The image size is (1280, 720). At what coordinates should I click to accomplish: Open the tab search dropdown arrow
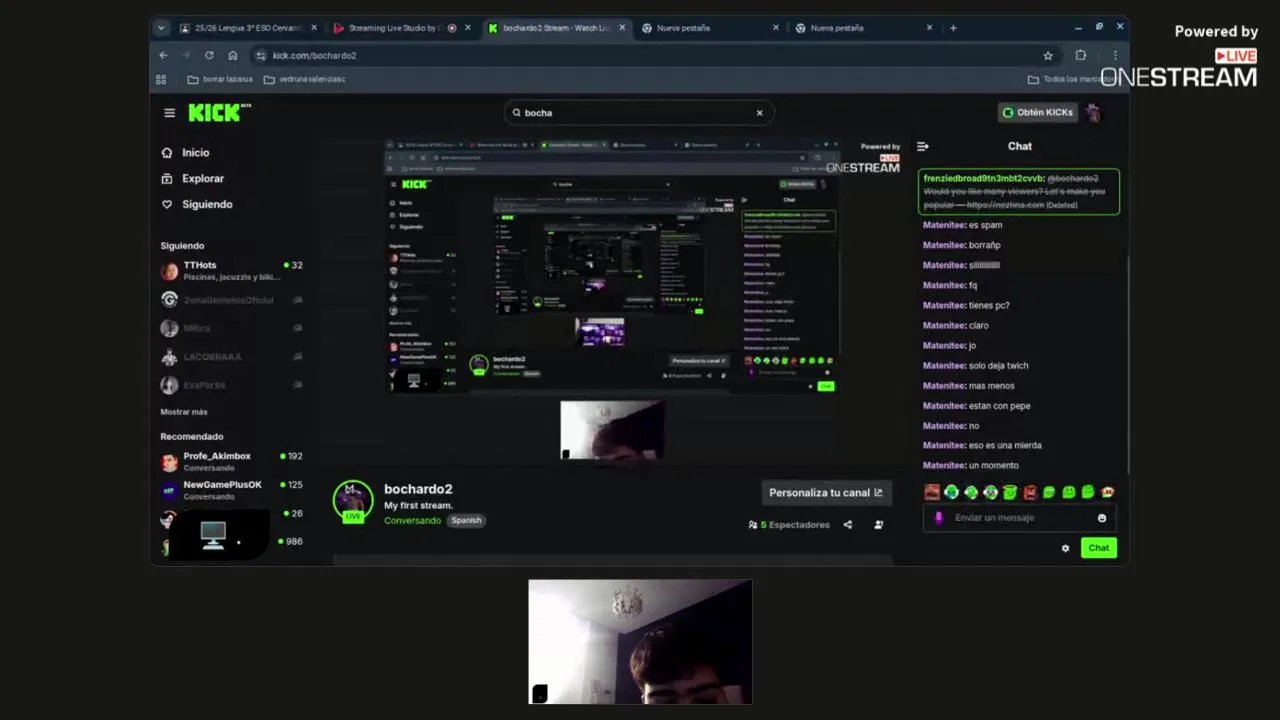click(x=161, y=28)
